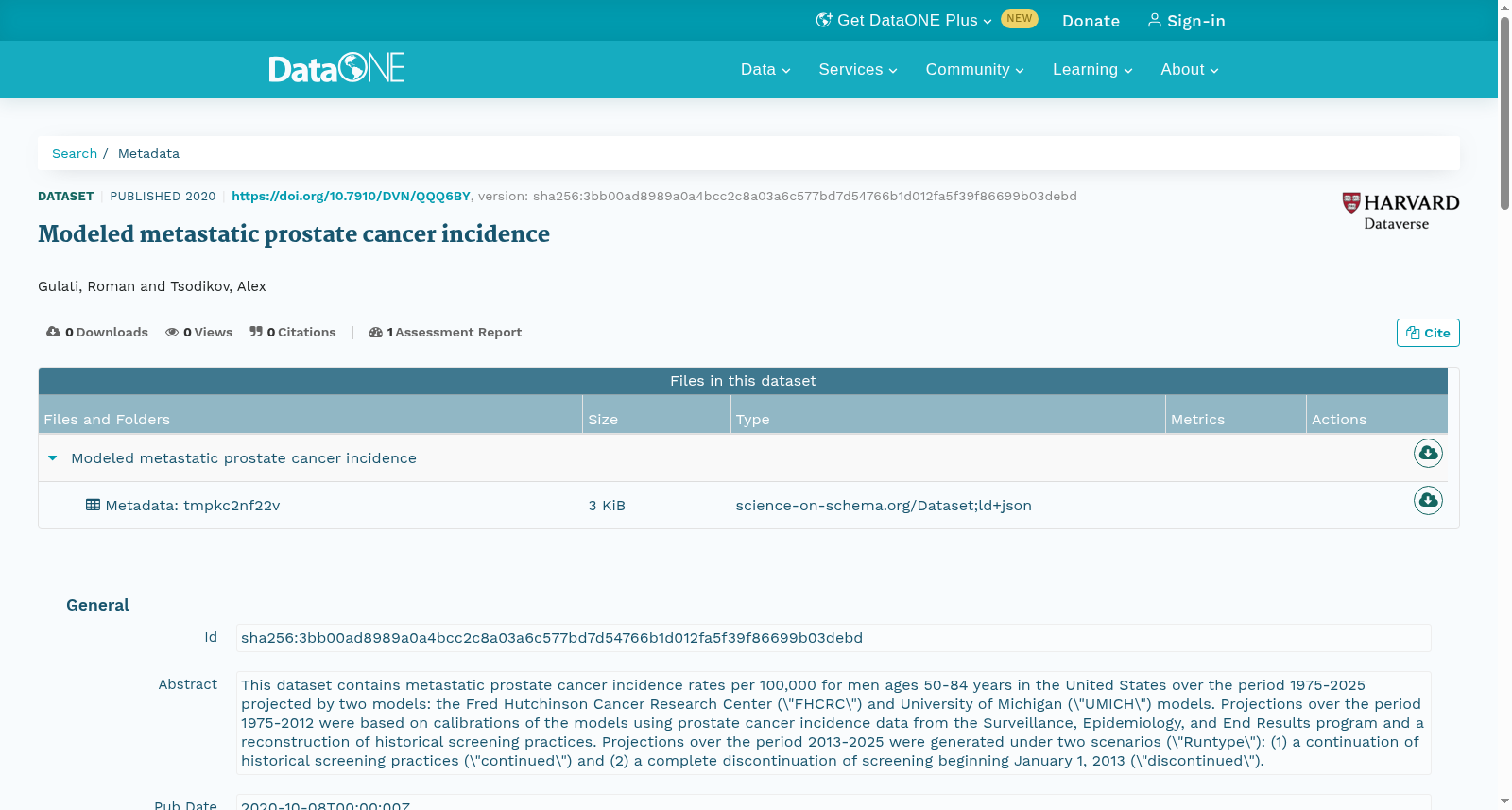1512x810 pixels.
Task: Click the Citations quote icon
Action: (256, 332)
